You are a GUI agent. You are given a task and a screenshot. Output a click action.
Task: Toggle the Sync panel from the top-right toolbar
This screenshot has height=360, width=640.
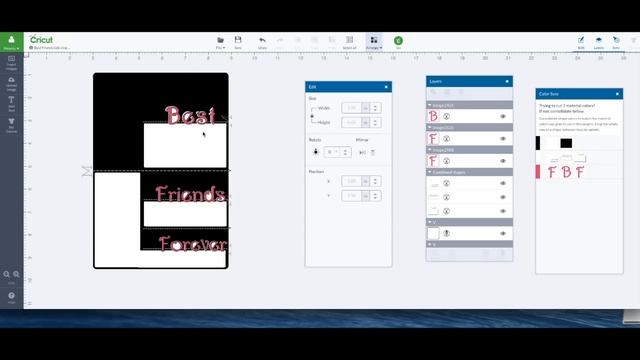click(616, 42)
